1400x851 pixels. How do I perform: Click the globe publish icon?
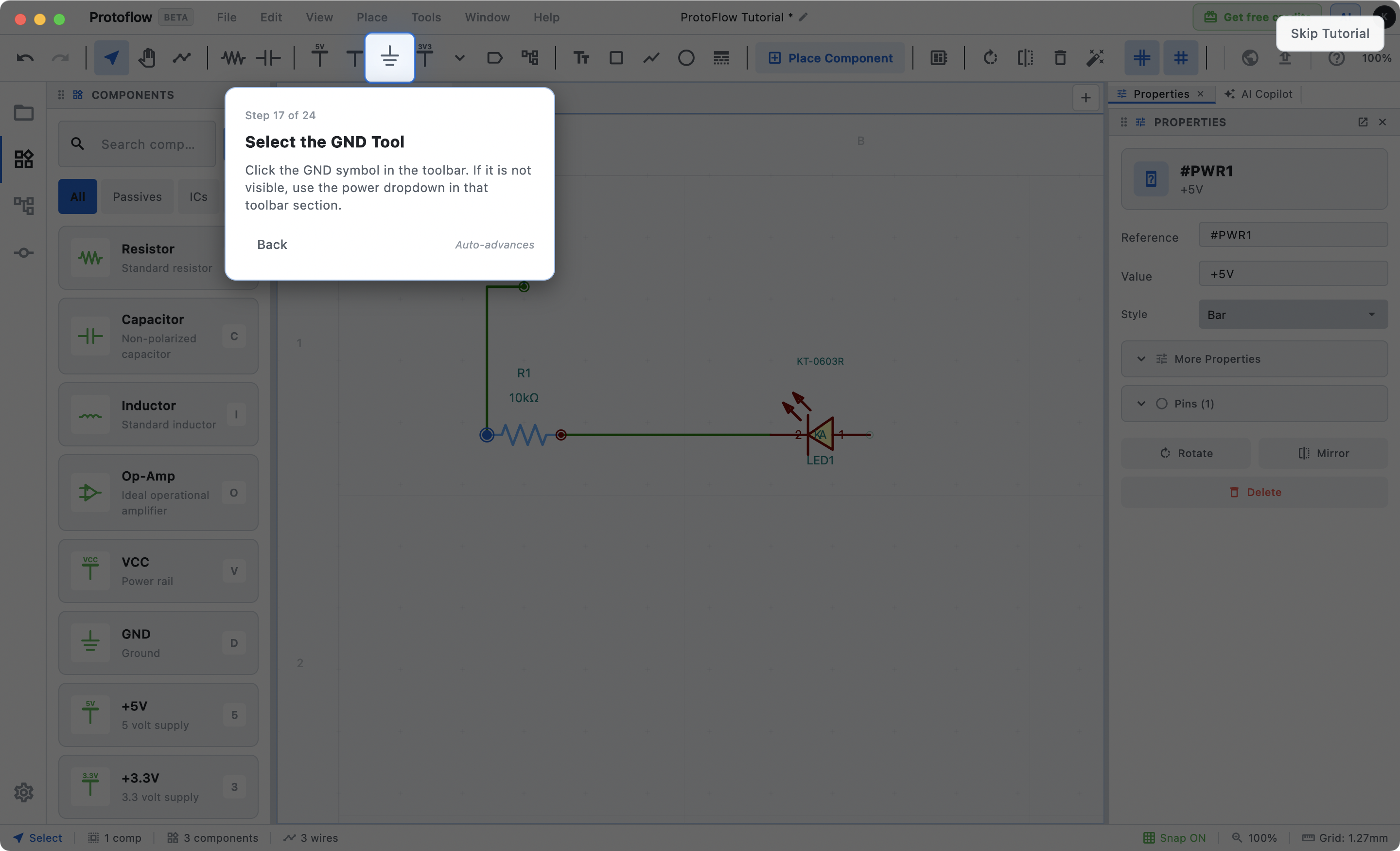pos(1250,57)
